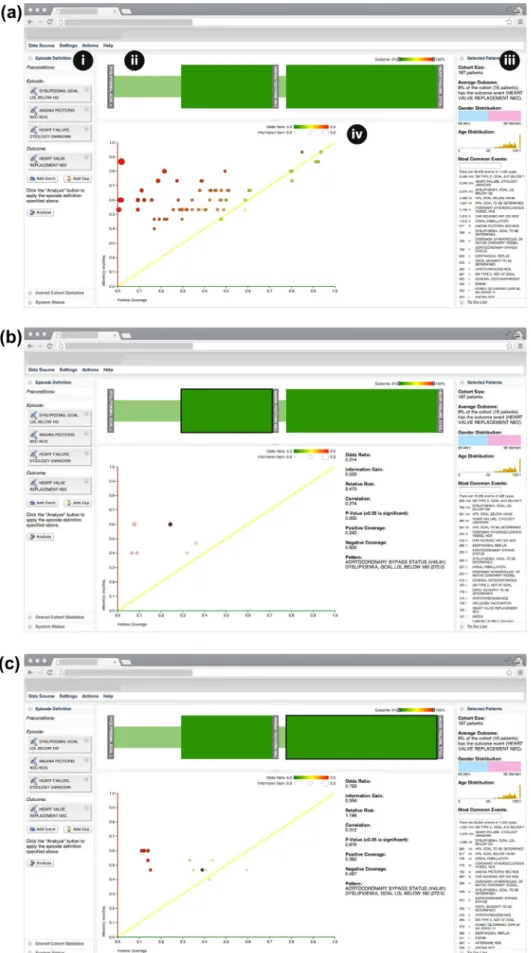531x953 pixels.
Task: Open Settings menu in panel (a)
Action: pyautogui.click(x=68, y=45)
